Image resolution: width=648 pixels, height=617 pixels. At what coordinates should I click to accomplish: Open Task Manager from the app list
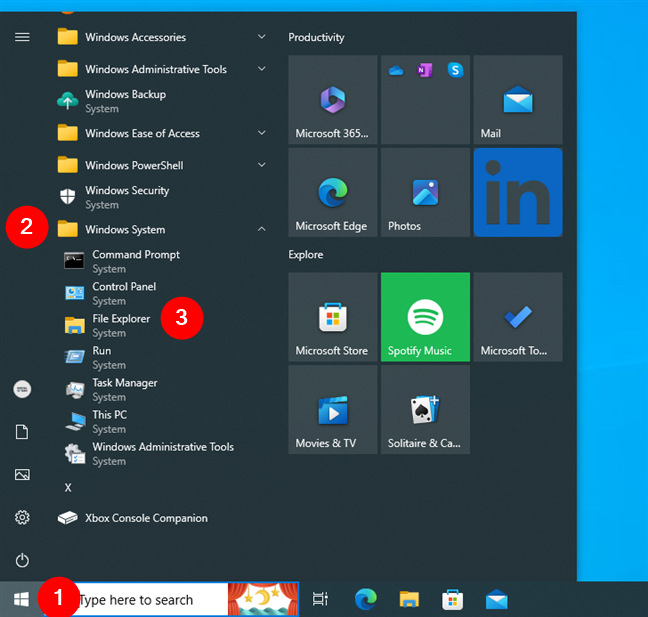pyautogui.click(x=162, y=389)
